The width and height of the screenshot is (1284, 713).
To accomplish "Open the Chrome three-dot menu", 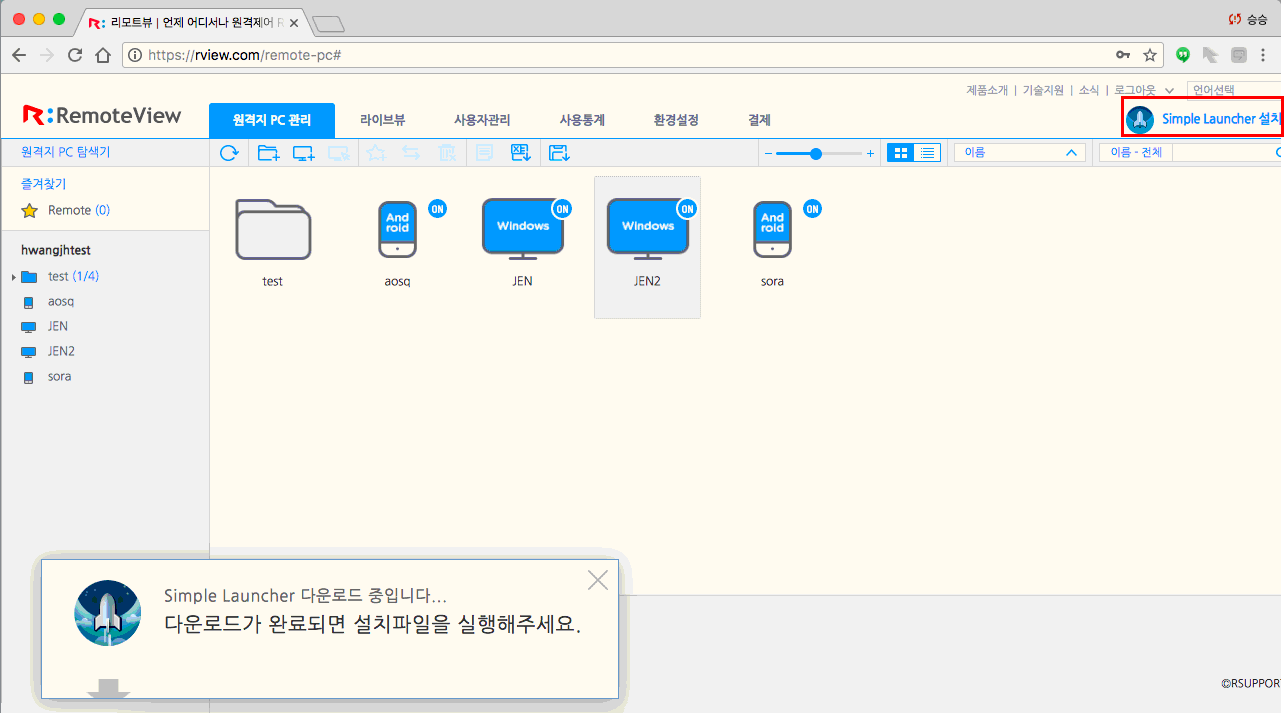I will [x=1264, y=55].
